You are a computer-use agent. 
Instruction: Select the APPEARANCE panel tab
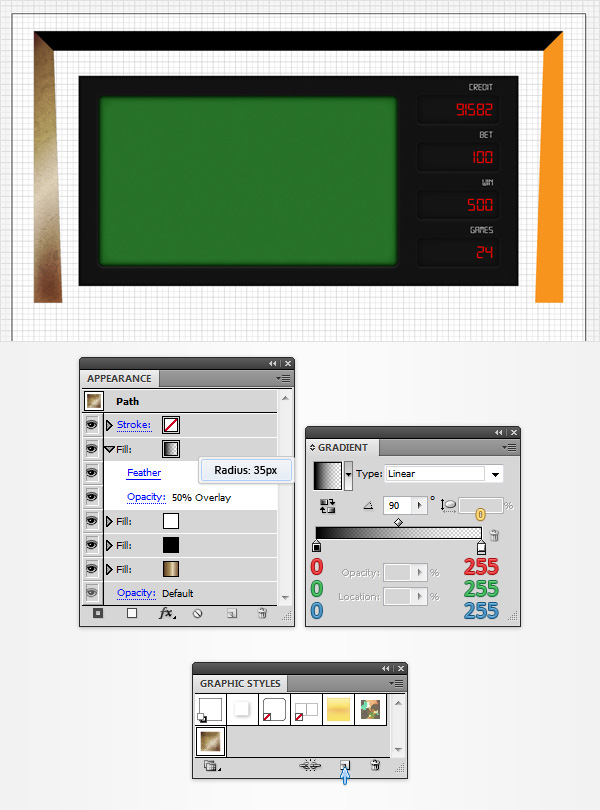click(x=119, y=379)
